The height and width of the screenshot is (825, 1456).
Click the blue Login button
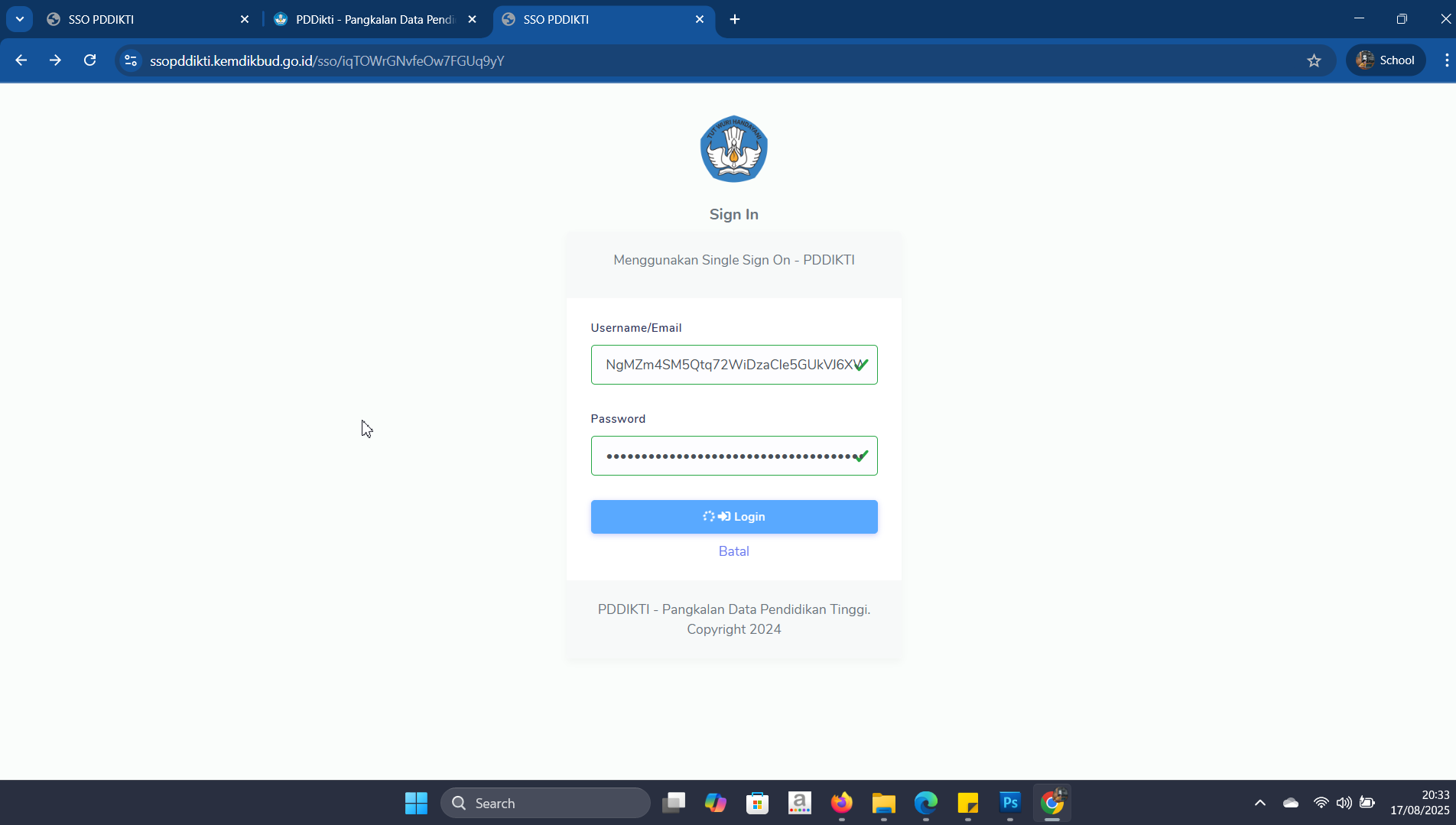click(734, 517)
